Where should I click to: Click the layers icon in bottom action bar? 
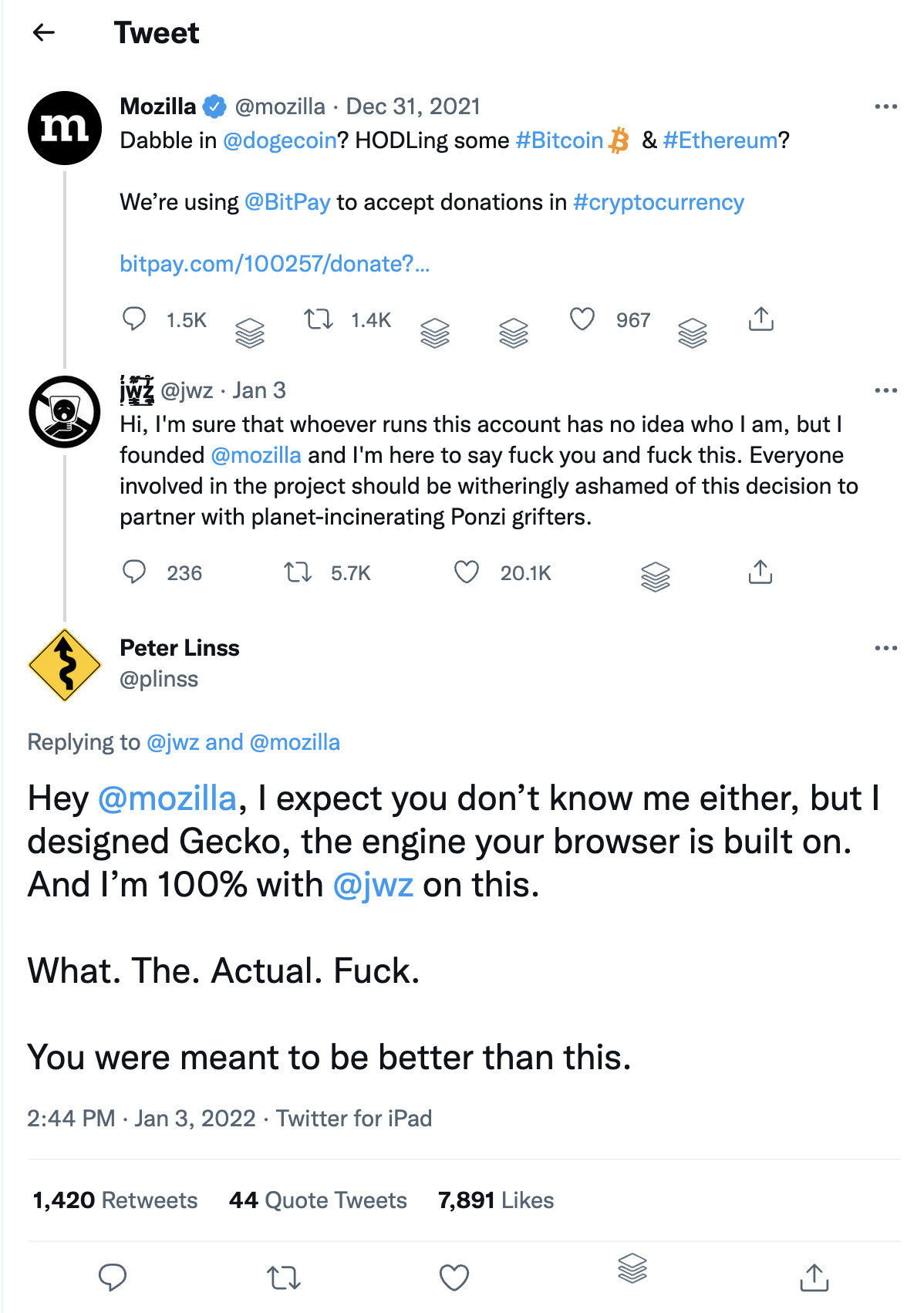pos(632,1268)
